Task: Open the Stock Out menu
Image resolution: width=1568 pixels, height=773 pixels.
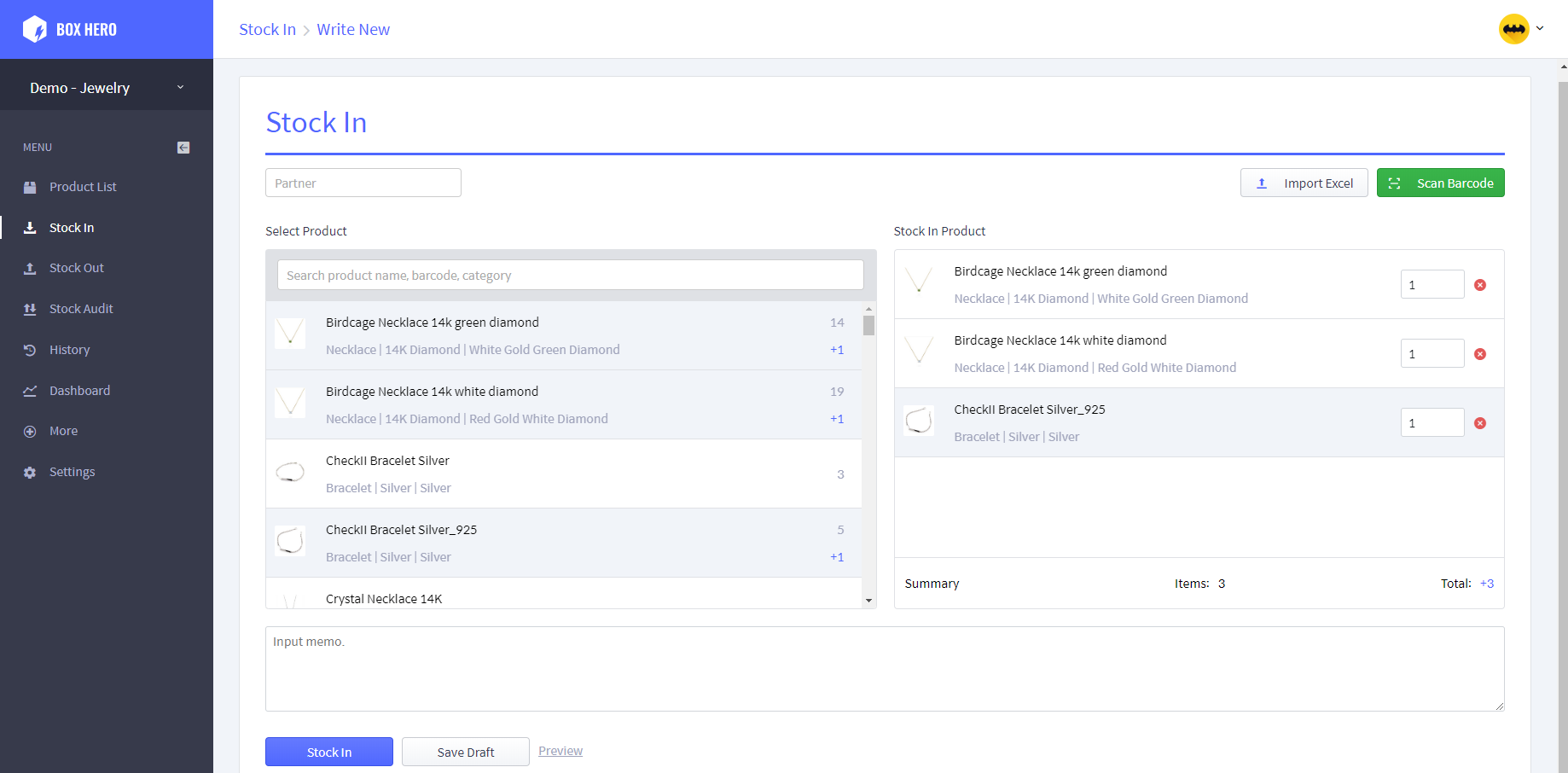Action: pyautogui.click(x=76, y=268)
